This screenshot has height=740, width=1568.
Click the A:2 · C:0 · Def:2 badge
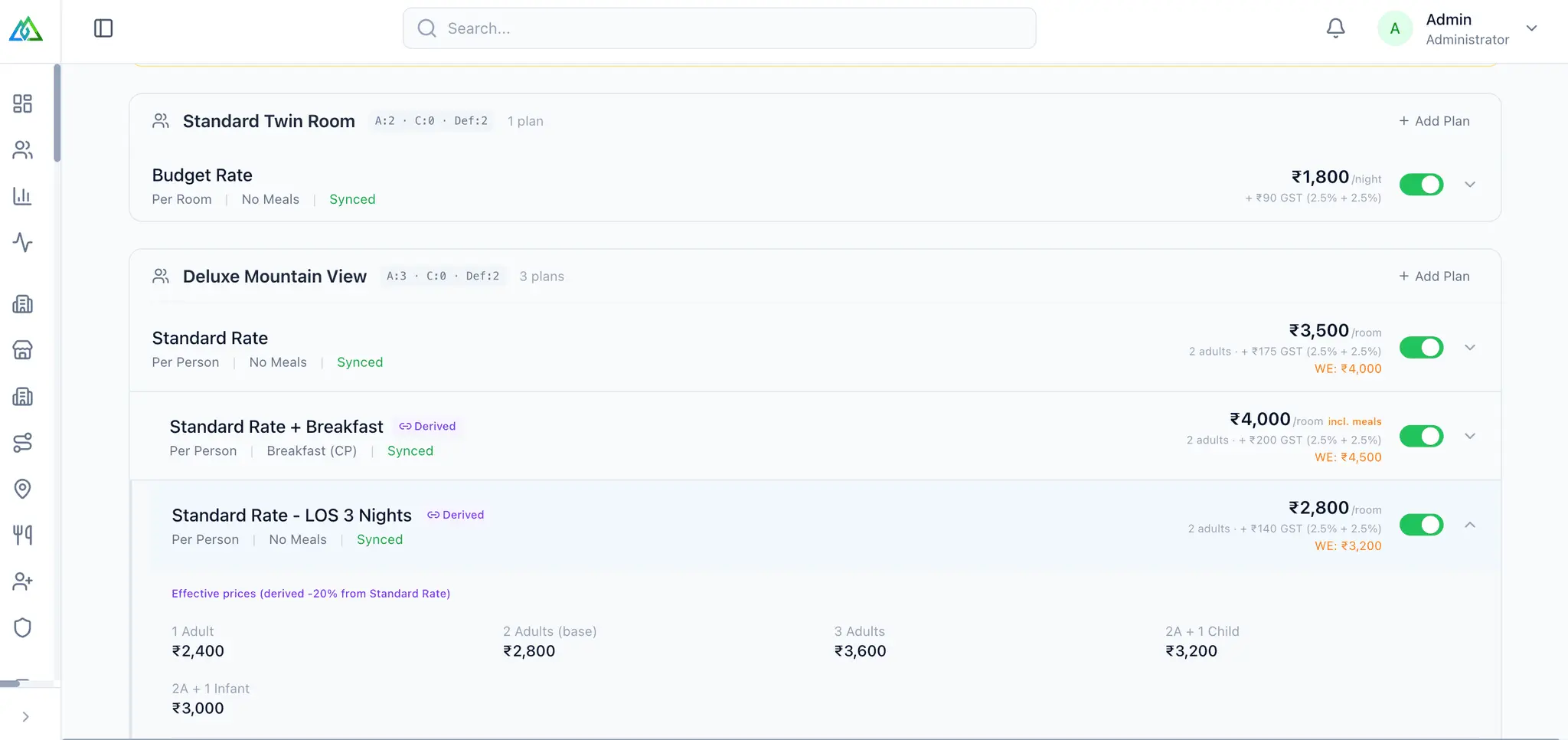pyautogui.click(x=431, y=121)
